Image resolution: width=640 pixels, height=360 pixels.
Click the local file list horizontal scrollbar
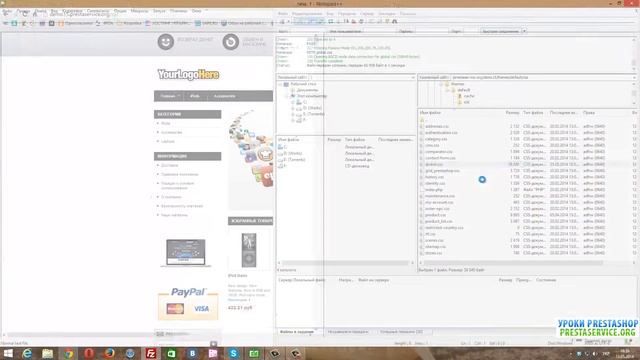(x=345, y=263)
